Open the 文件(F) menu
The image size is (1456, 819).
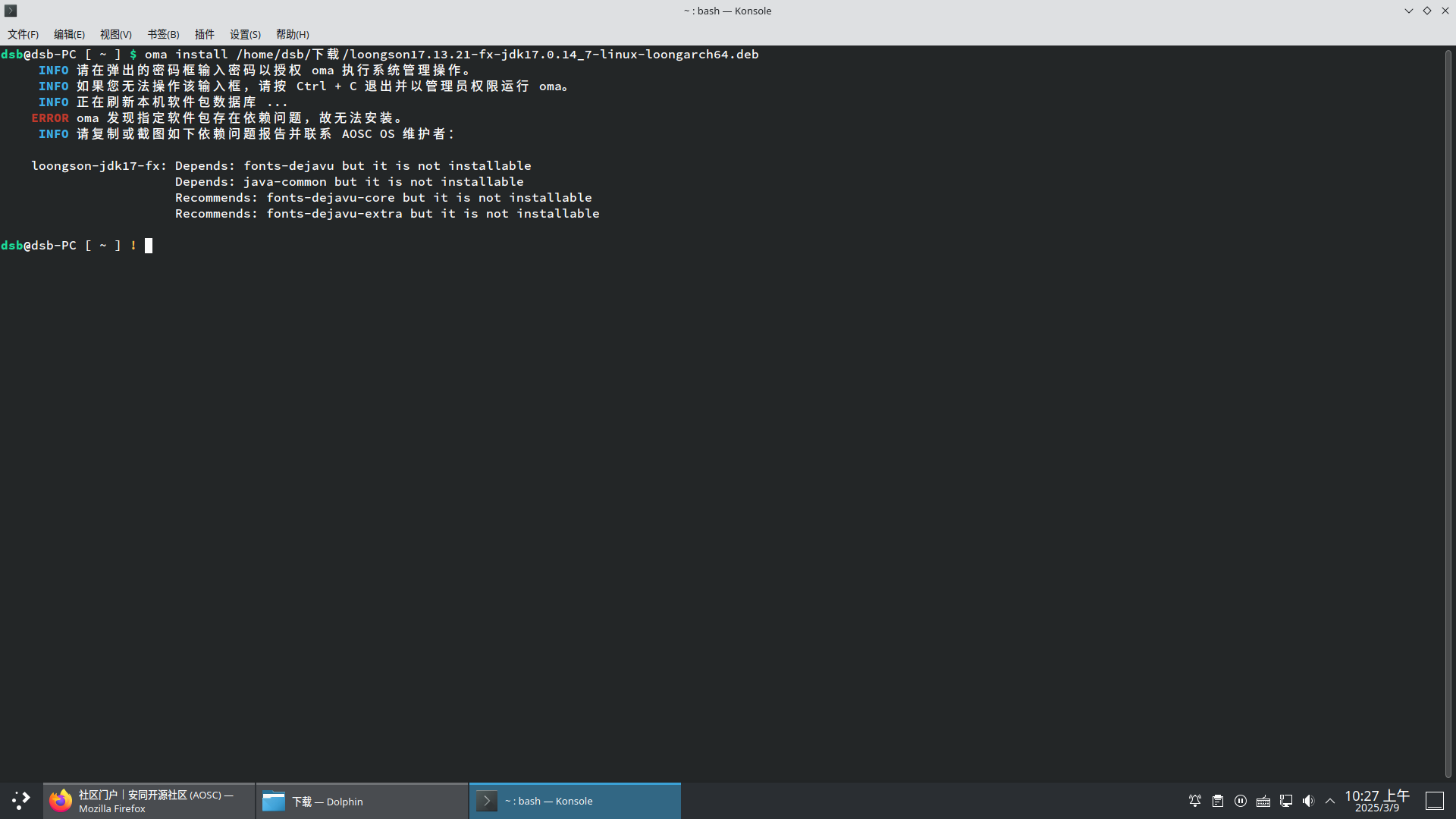coord(23,34)
